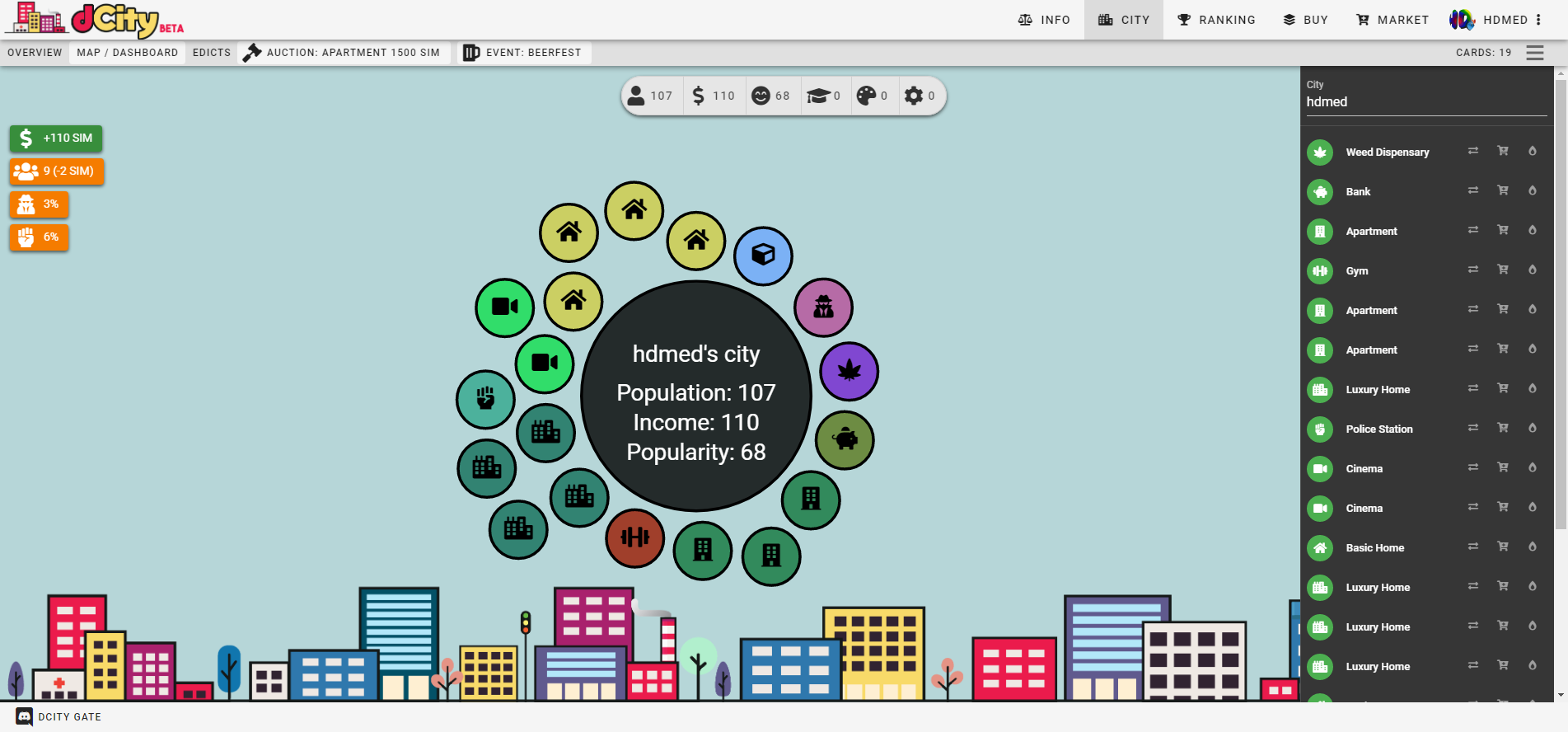This screenshot has width=1568, height=732.
Task: Click green piggy icon beside Bank
Action: [1320, 192]
